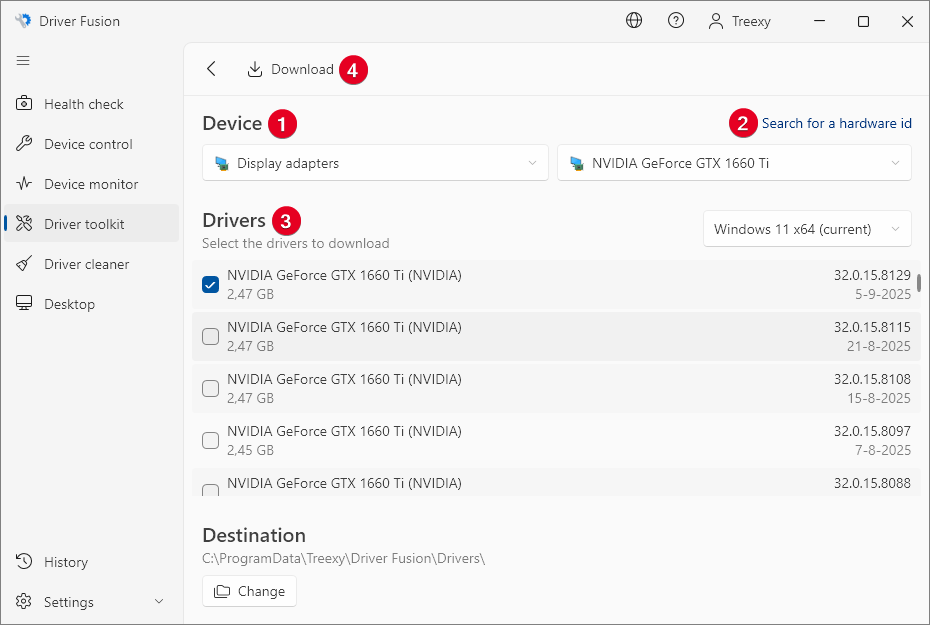
Task: Open the Windows 11 x64 OS dropdown
Action: [807, 229]
